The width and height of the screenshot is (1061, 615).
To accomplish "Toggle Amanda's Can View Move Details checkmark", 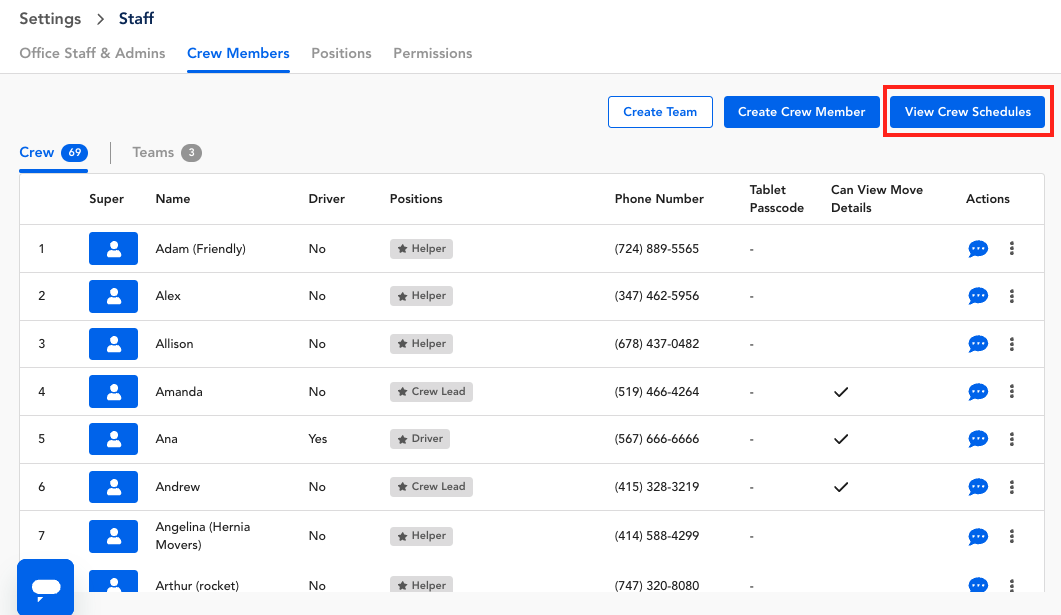I will (x=841, y=392).
